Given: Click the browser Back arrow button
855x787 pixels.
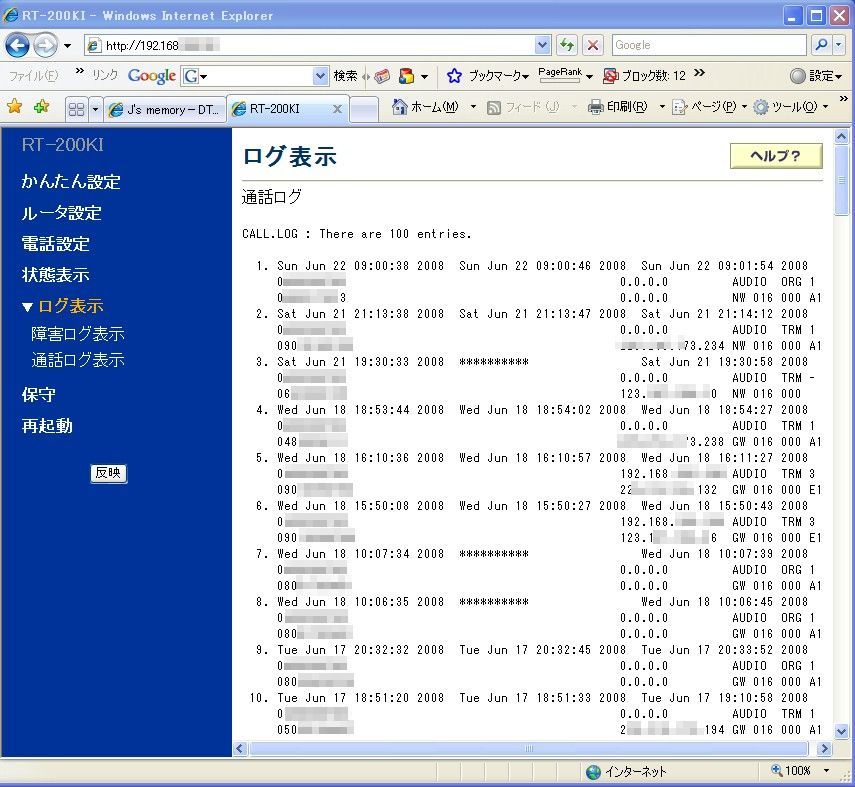Looking at the screenshot, I should [x=18, y=45].
